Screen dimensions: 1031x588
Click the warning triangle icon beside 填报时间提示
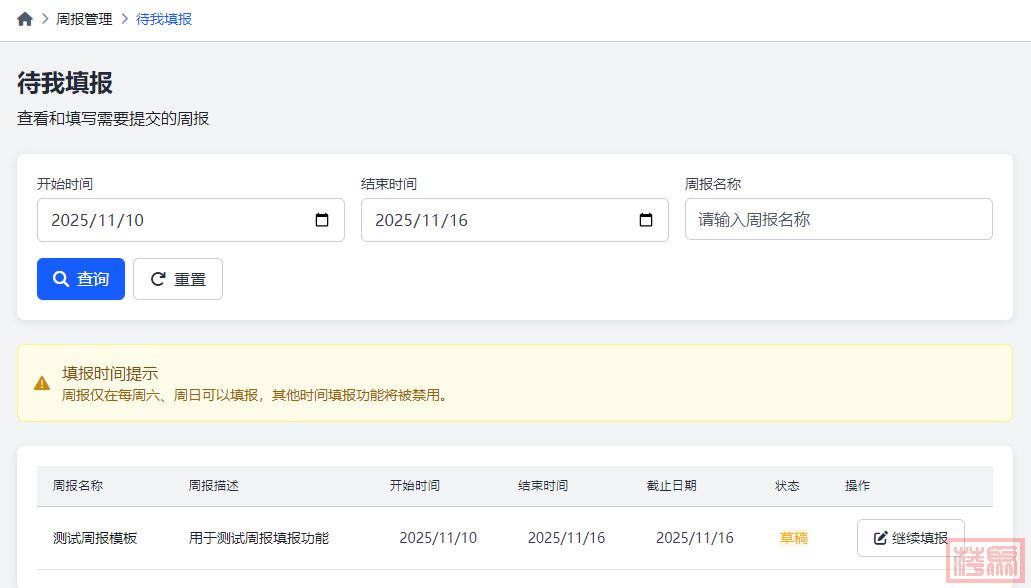coord(42,383)
